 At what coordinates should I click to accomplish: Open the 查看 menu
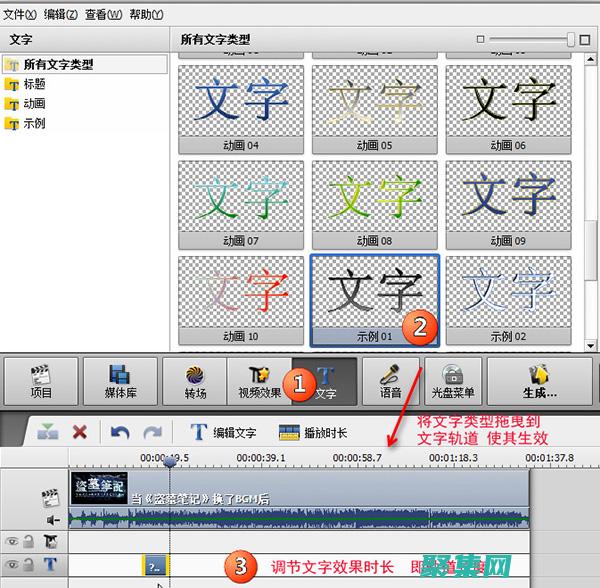click(103, 15)
